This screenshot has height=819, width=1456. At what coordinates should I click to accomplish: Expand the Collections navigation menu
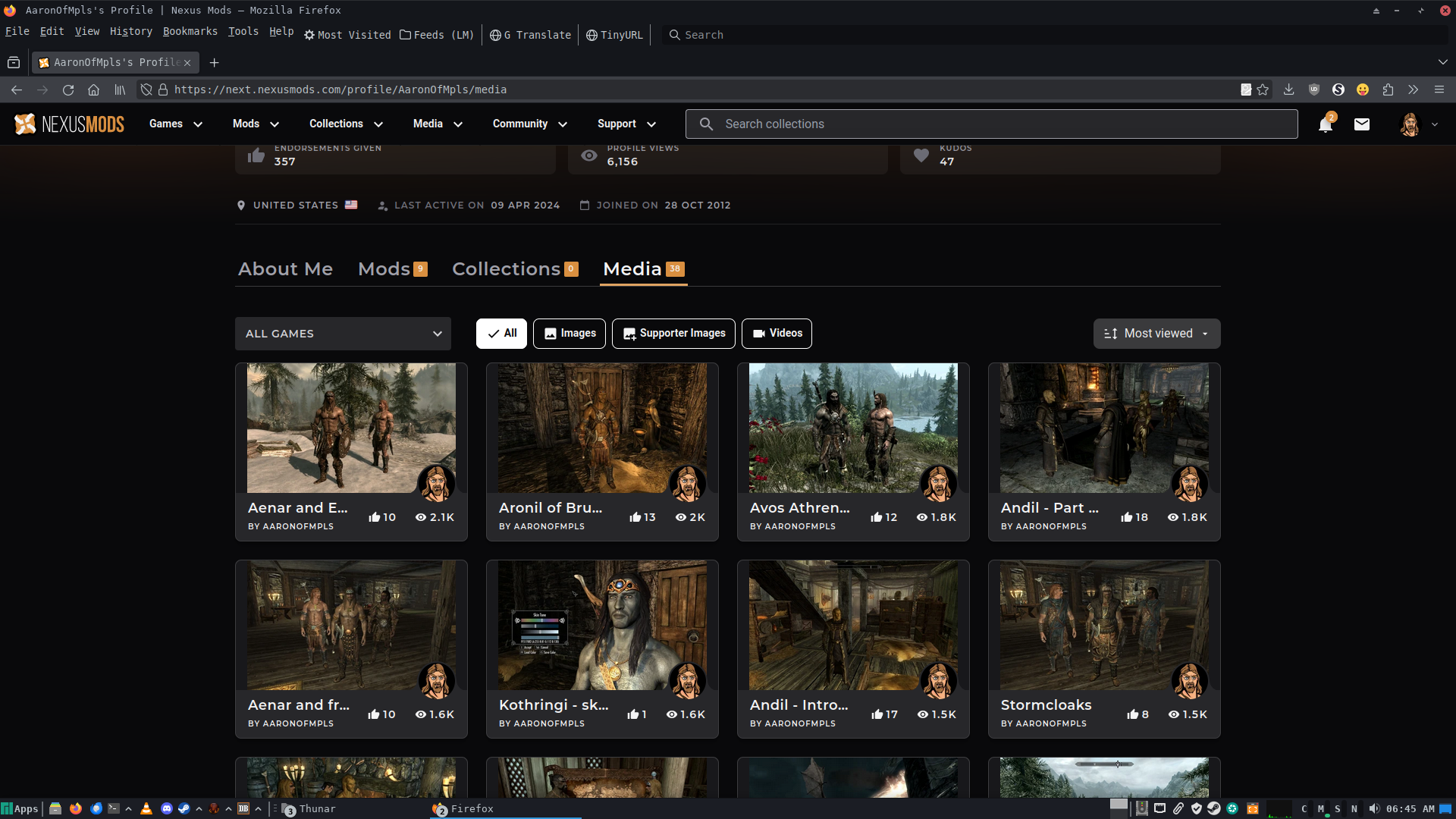click(346, 124)
